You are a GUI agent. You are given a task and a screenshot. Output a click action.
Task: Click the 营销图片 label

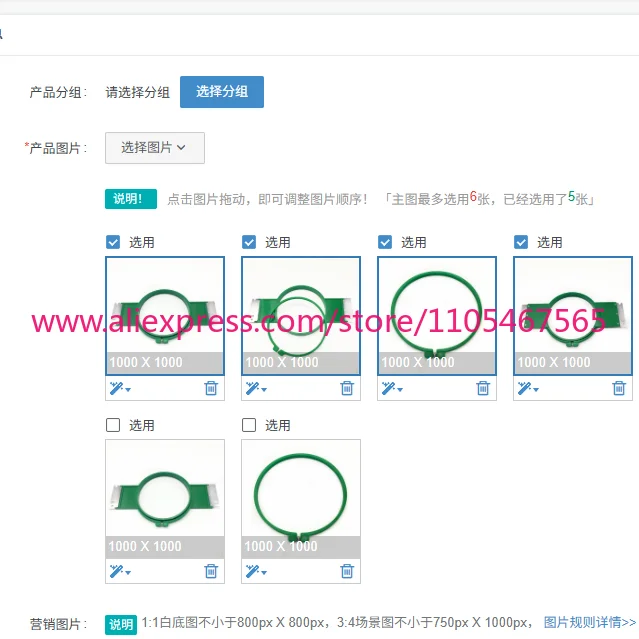tap(58, 624)
